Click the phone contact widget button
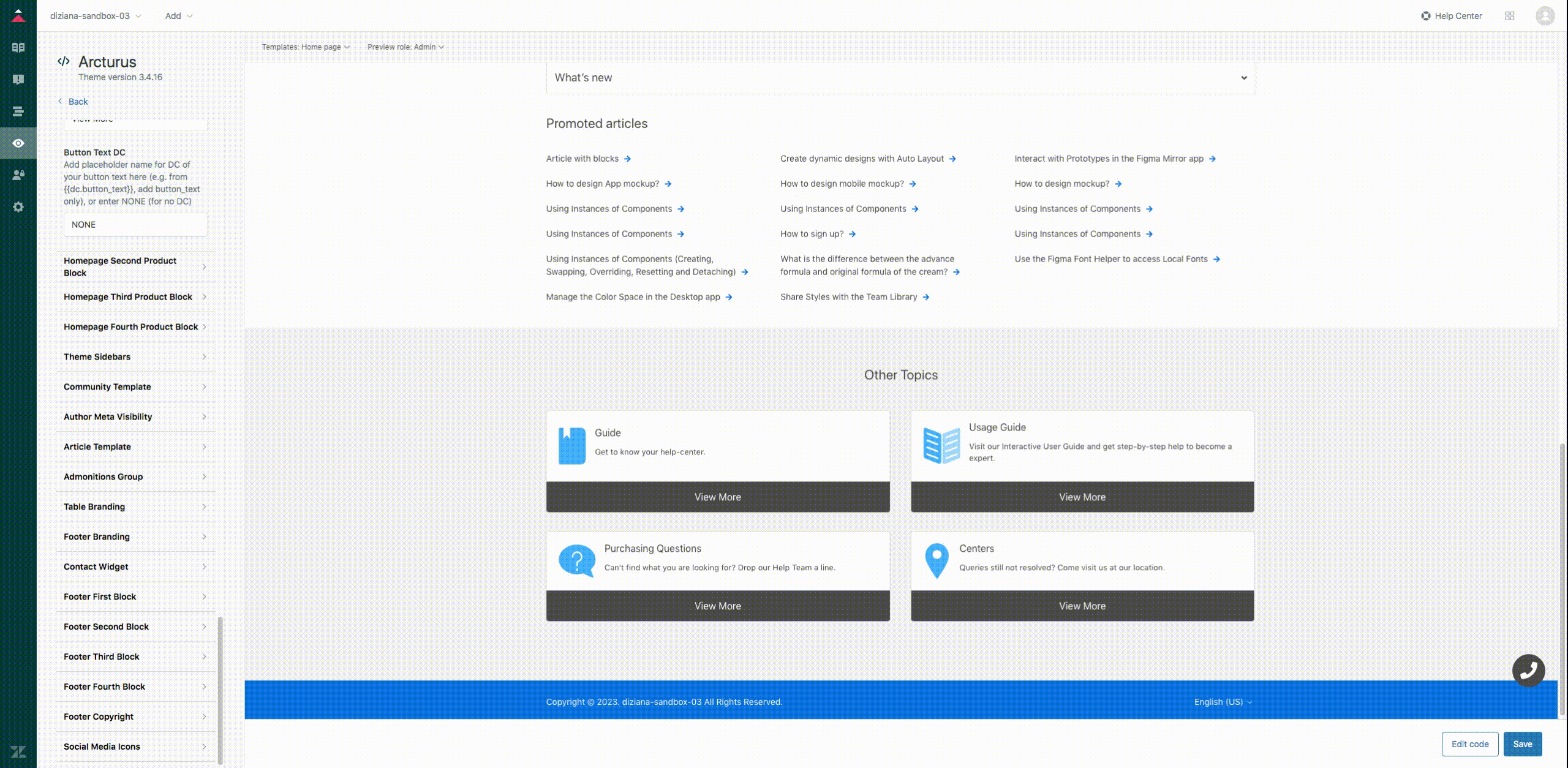Screen dimensions: 1568x768 (x=1529, y=671)
